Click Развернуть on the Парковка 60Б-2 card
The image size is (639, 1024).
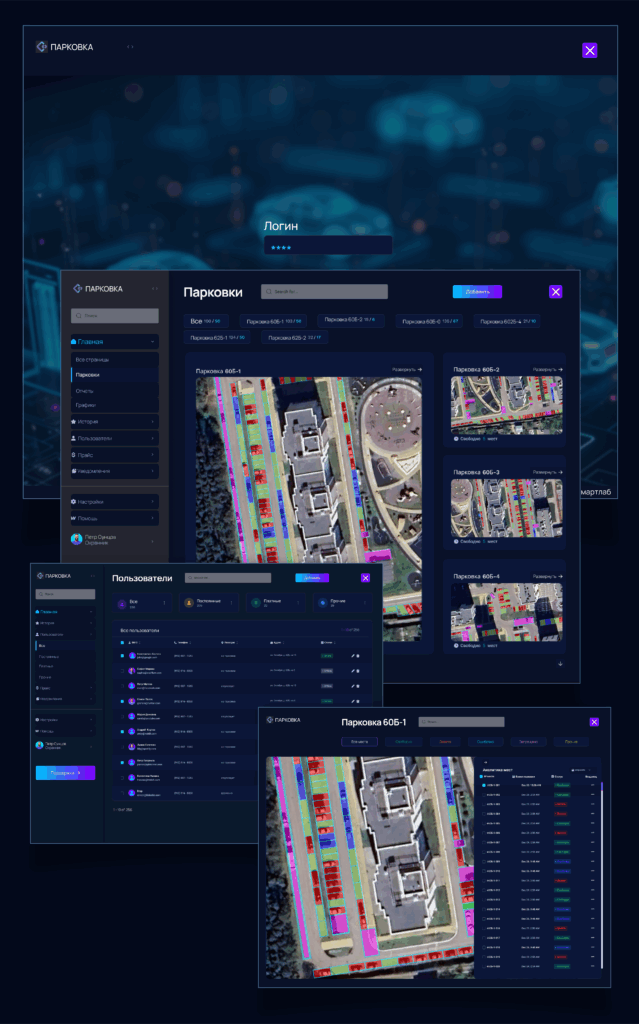point(548,370)
